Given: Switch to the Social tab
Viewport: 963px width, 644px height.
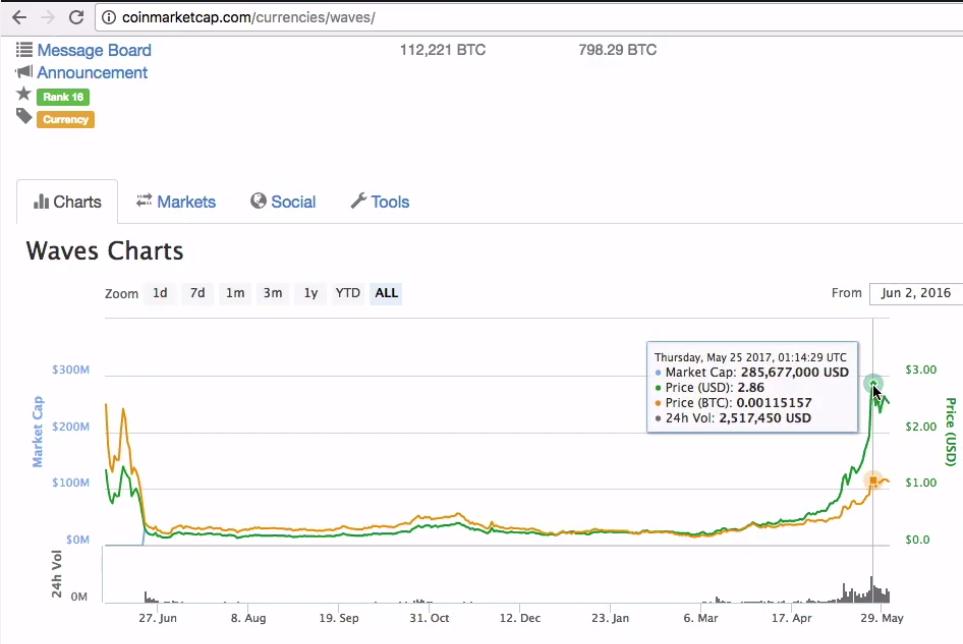Looking at the screenshot, I should 283,202.
